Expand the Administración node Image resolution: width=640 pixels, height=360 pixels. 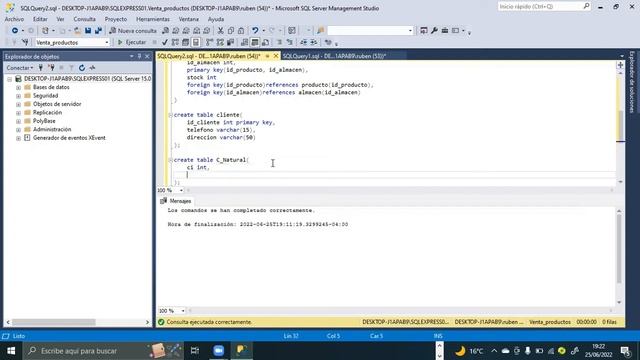(x=18, y=130)
